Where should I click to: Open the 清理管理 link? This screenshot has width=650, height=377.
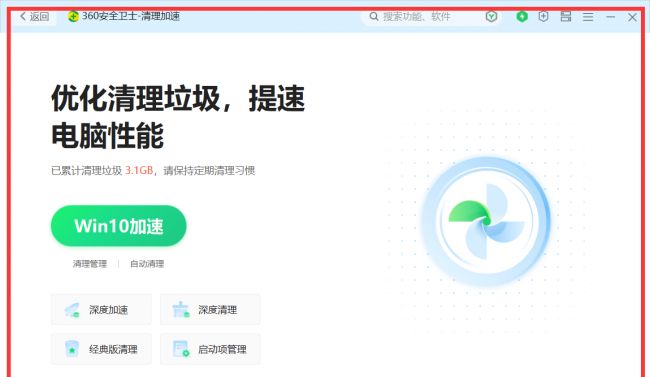click(90, 264)
